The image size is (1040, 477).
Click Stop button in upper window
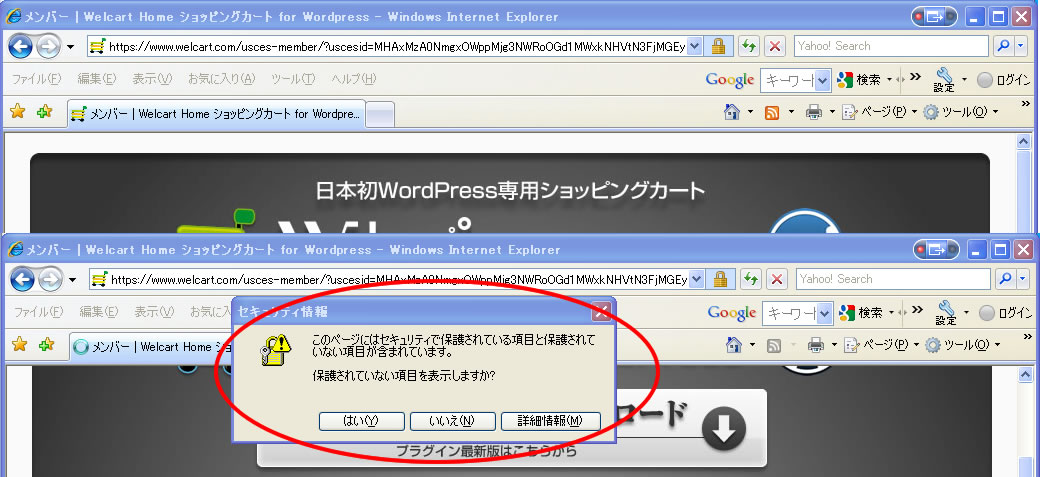[775, 46]
